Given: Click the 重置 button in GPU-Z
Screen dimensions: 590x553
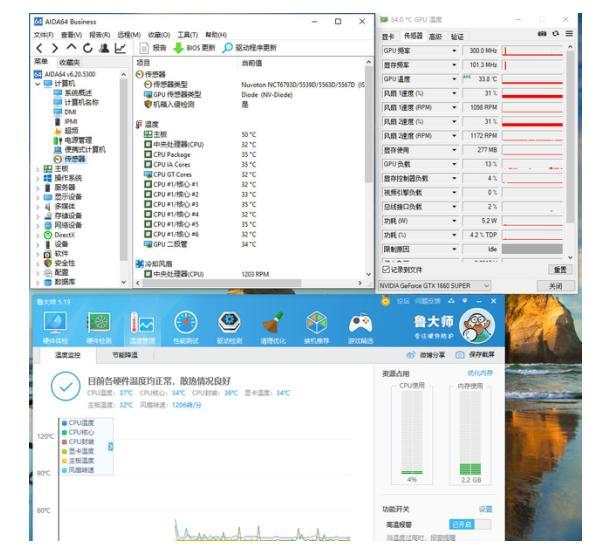Looking at the screenshot, I should pos(560,269).
